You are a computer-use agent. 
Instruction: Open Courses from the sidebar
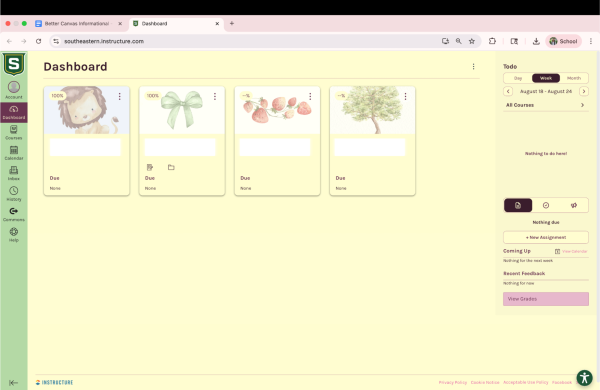(14, 132)
